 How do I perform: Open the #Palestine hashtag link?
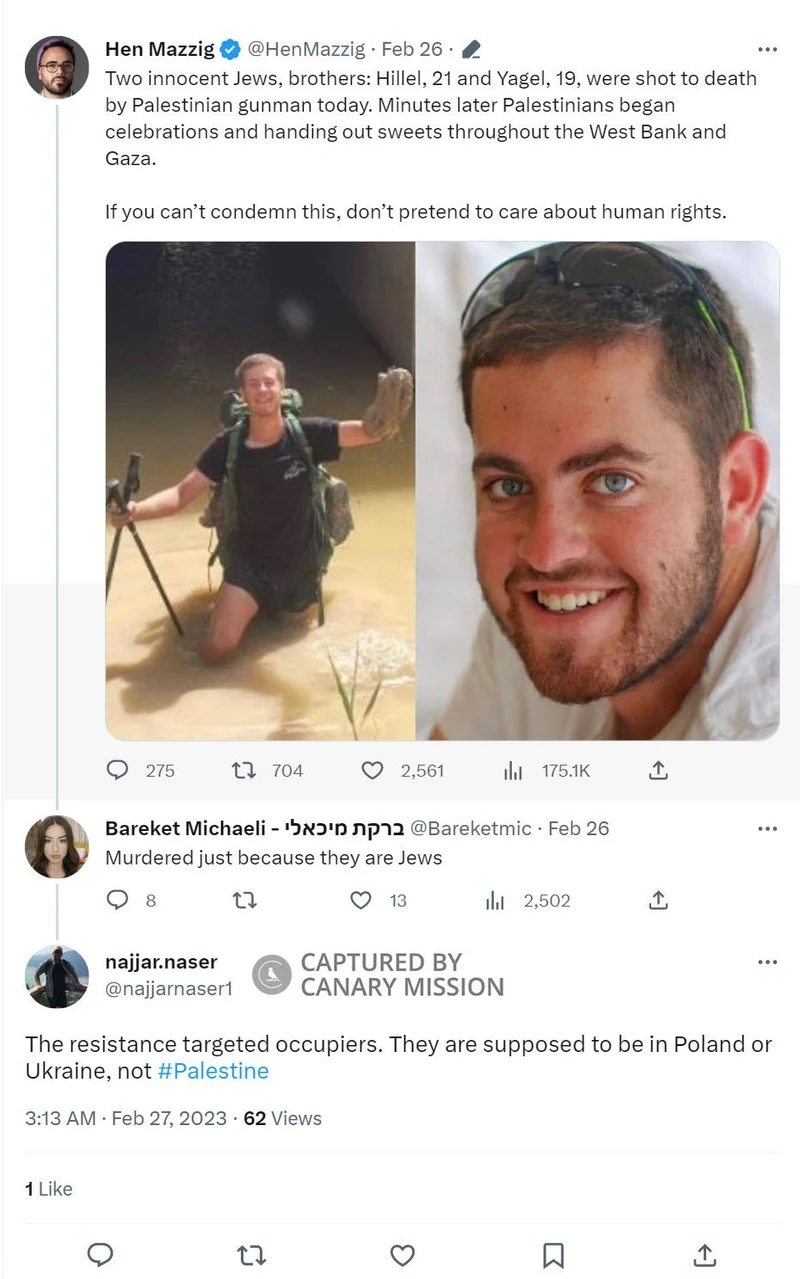pyautogui.click(x=213, y=1071)
